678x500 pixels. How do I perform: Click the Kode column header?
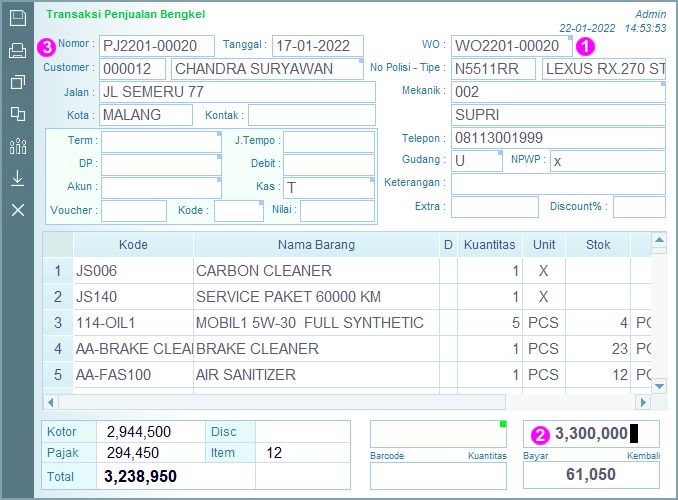click(x=133, y=244)
